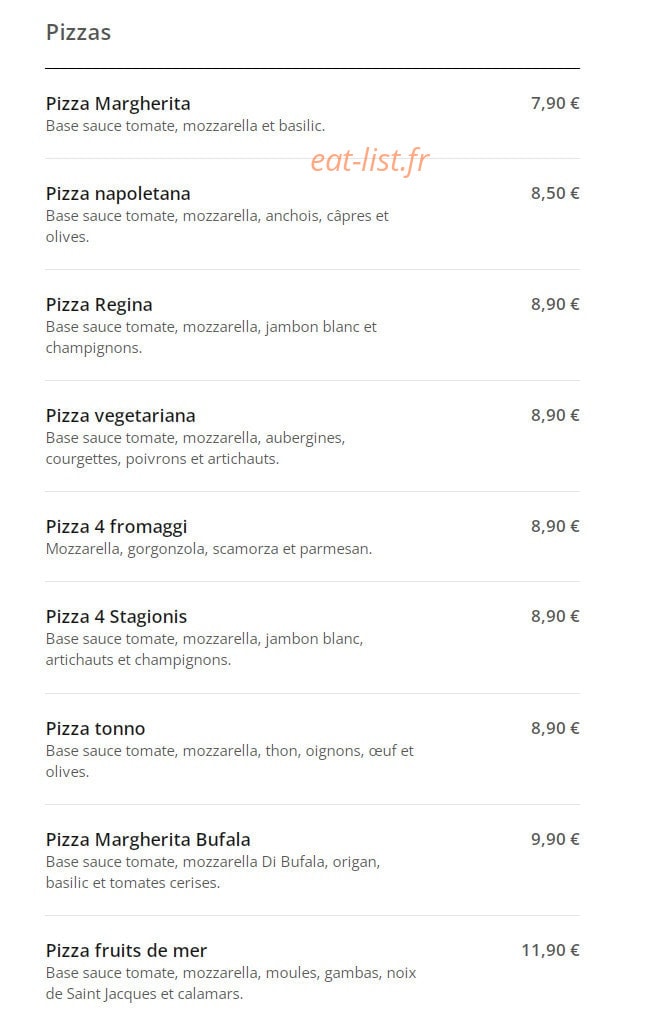Click the 8,90 € Pizza Regina price
The image size is (651, 1021).
tap(555, 304)
